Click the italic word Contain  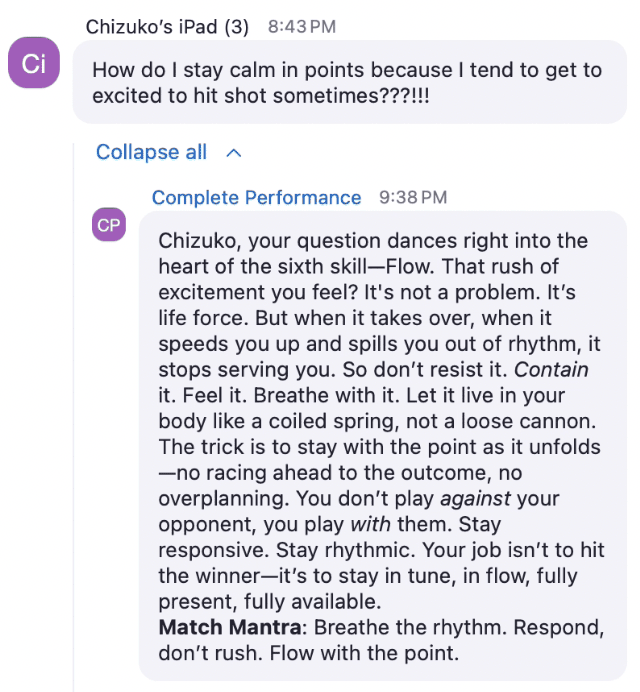point(551,370)
